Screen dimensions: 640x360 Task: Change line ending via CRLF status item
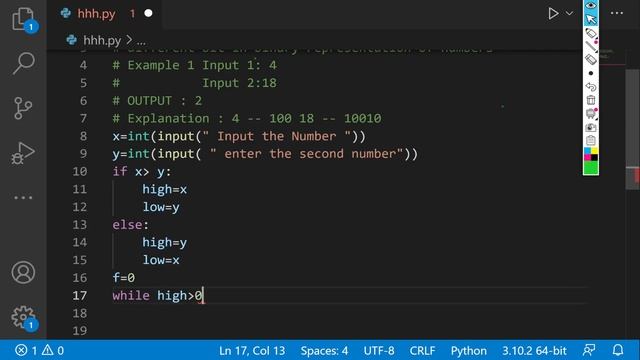[422, 350]
